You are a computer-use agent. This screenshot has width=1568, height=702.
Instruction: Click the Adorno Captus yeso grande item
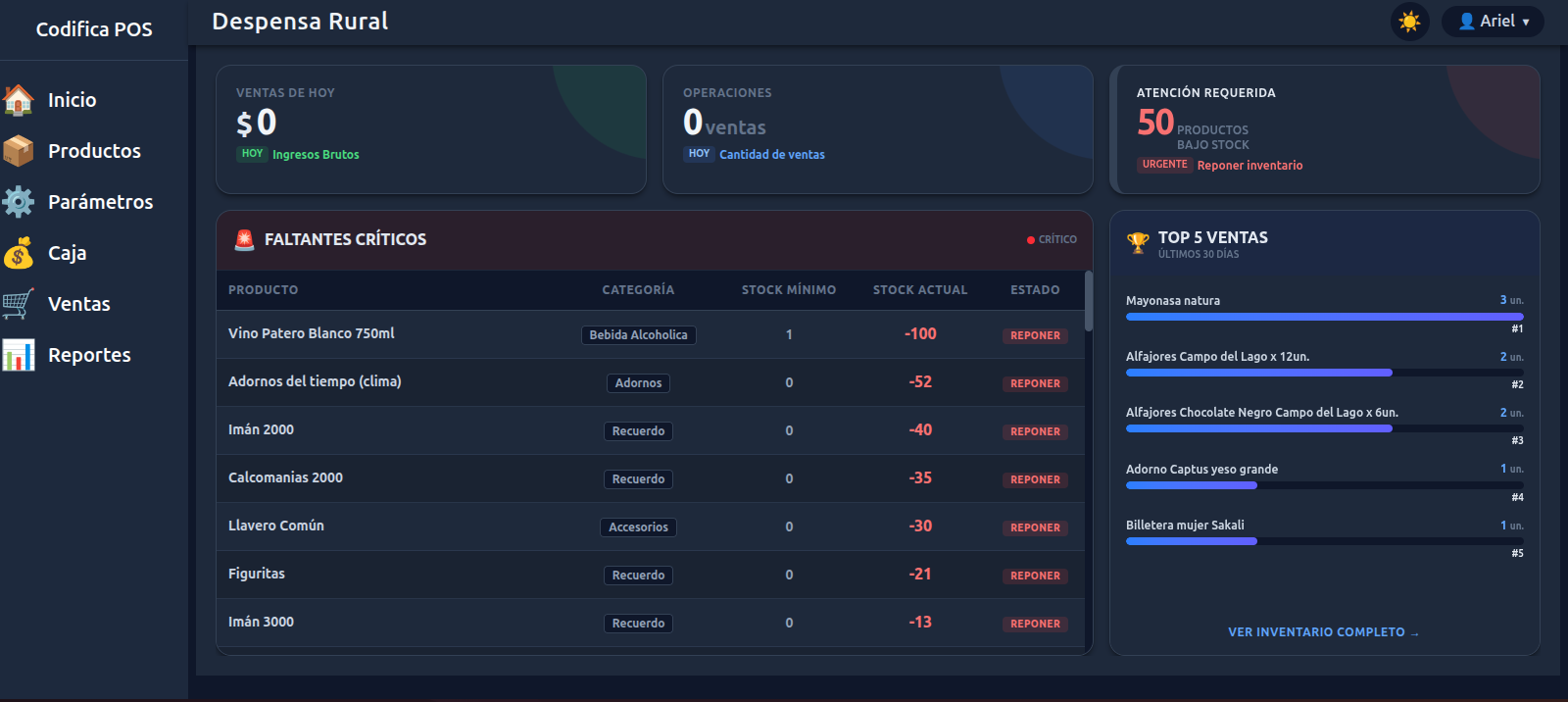pos(1201,470)
